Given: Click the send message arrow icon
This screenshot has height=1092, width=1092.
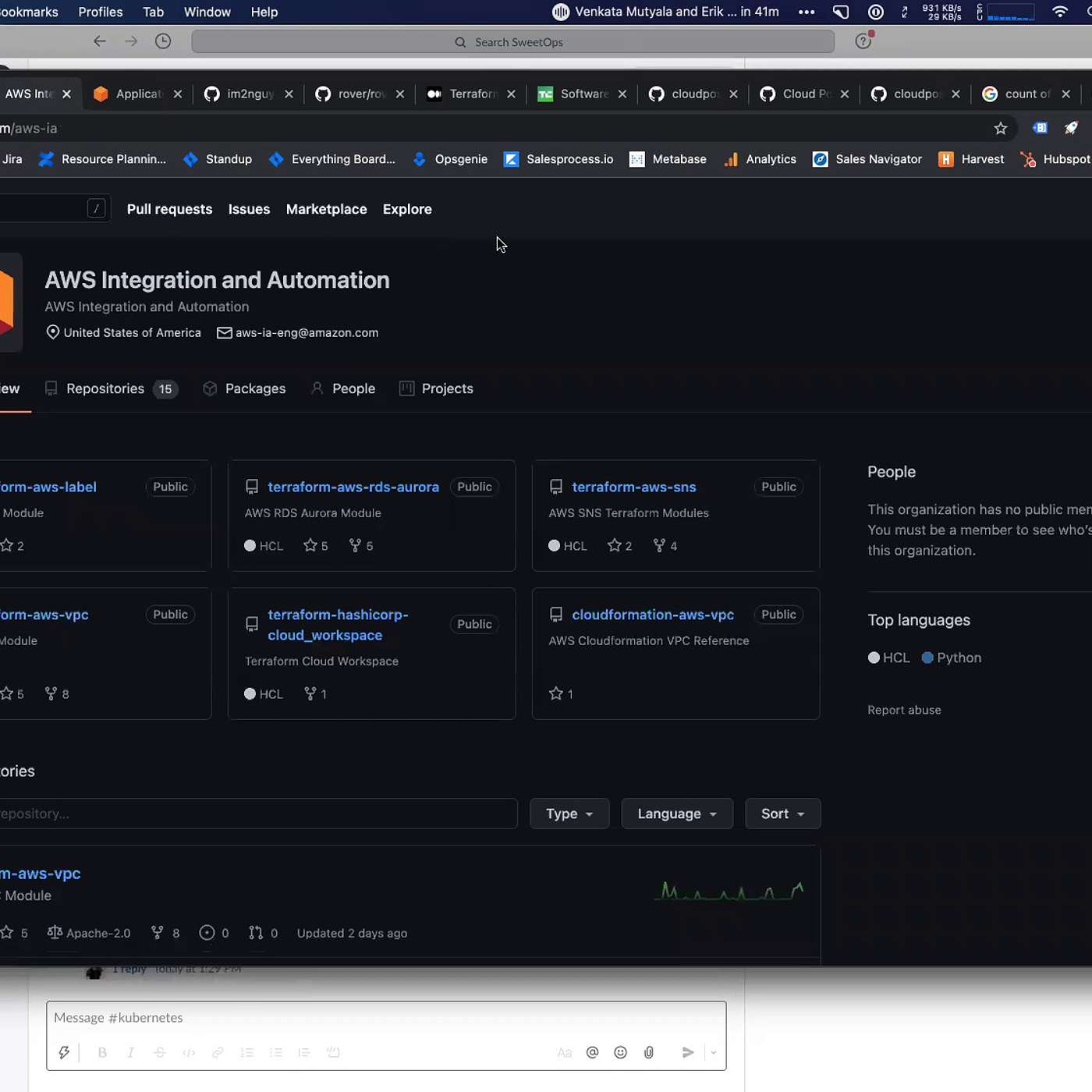Looking at the screenshot, I should point(687,1052).
